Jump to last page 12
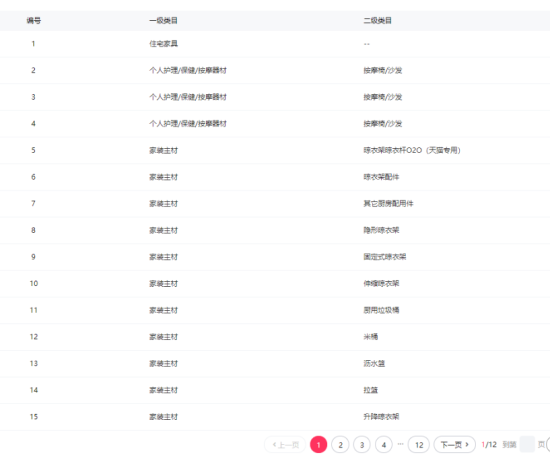 pyautogui.click(x=419, y=445)
